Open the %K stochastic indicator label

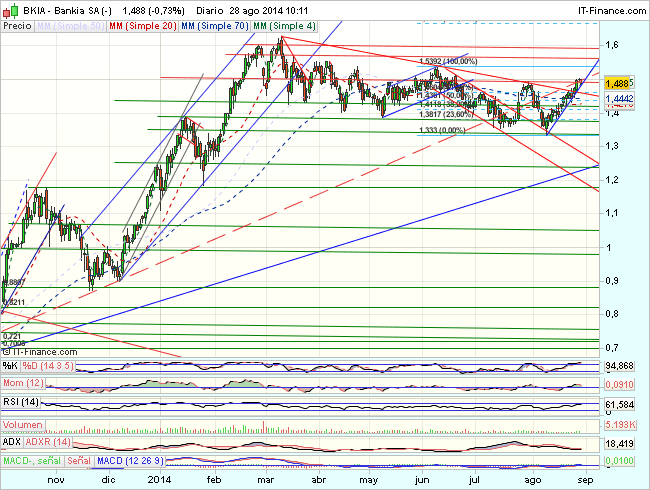pyautogui.click(x=10, y=366)
